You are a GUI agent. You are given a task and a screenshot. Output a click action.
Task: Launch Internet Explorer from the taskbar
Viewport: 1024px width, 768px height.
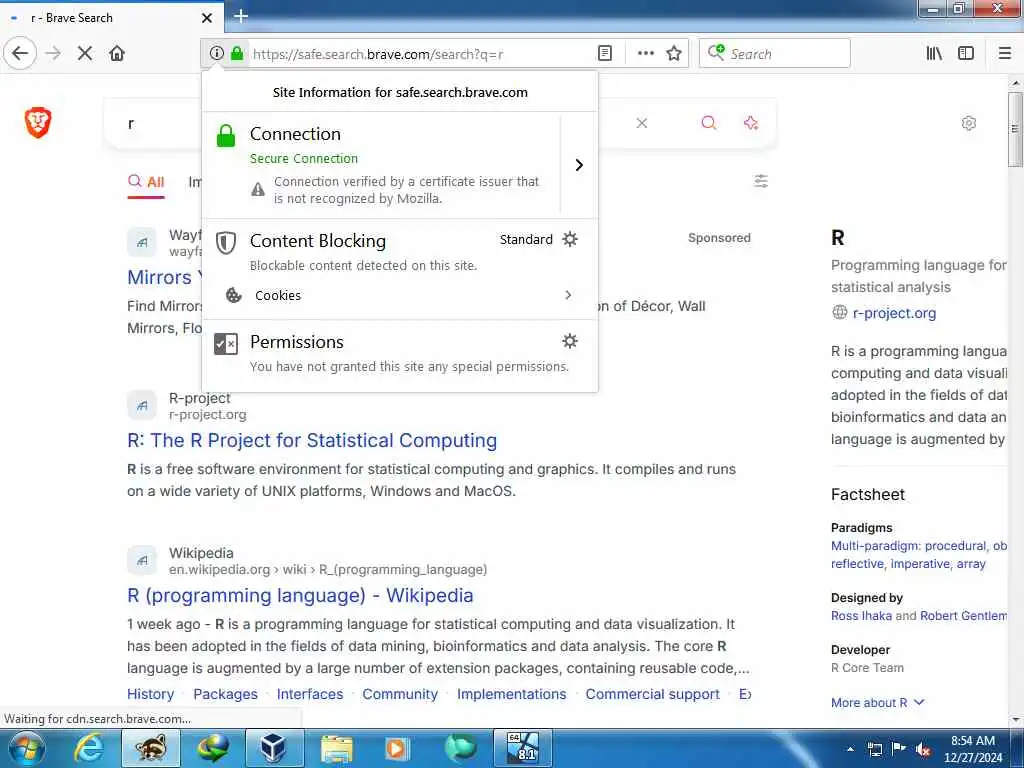coord(89,748)
